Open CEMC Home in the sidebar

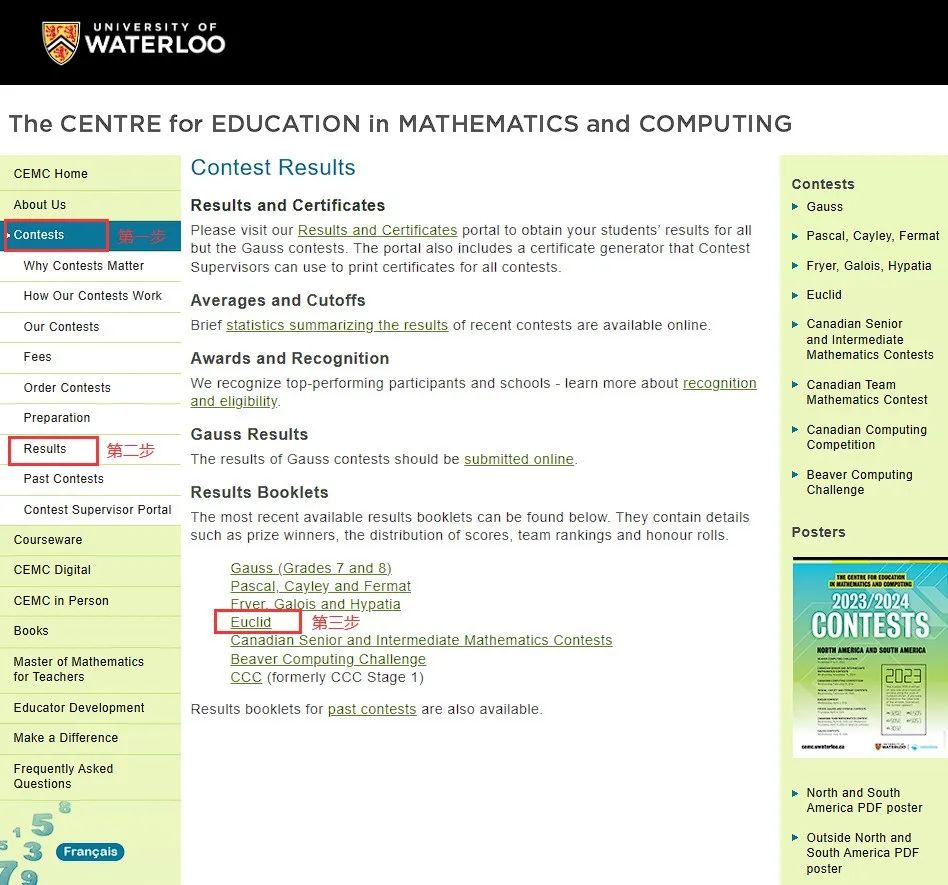coord(51,173)
